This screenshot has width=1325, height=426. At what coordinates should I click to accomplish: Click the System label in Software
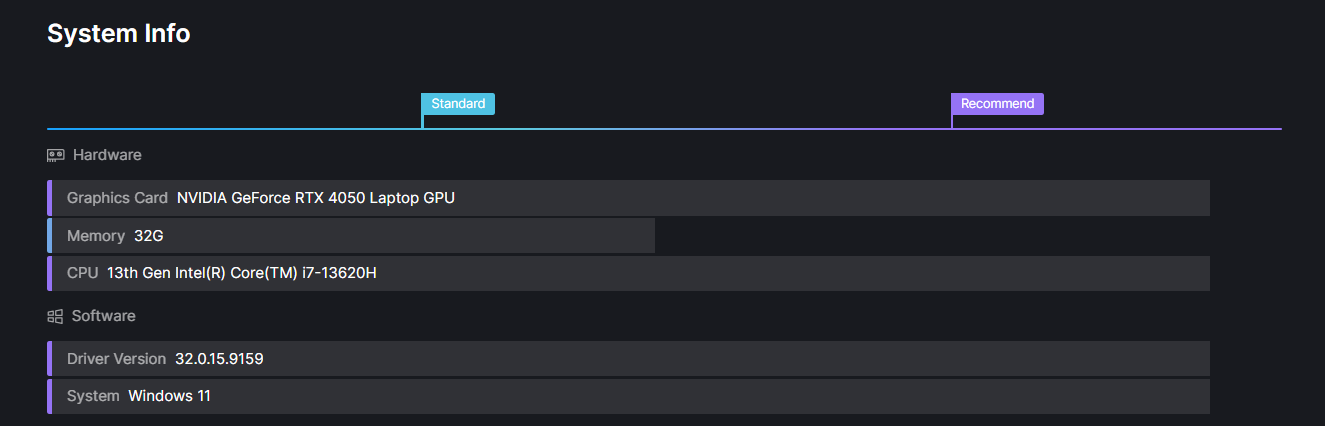(x=93, y=396)
